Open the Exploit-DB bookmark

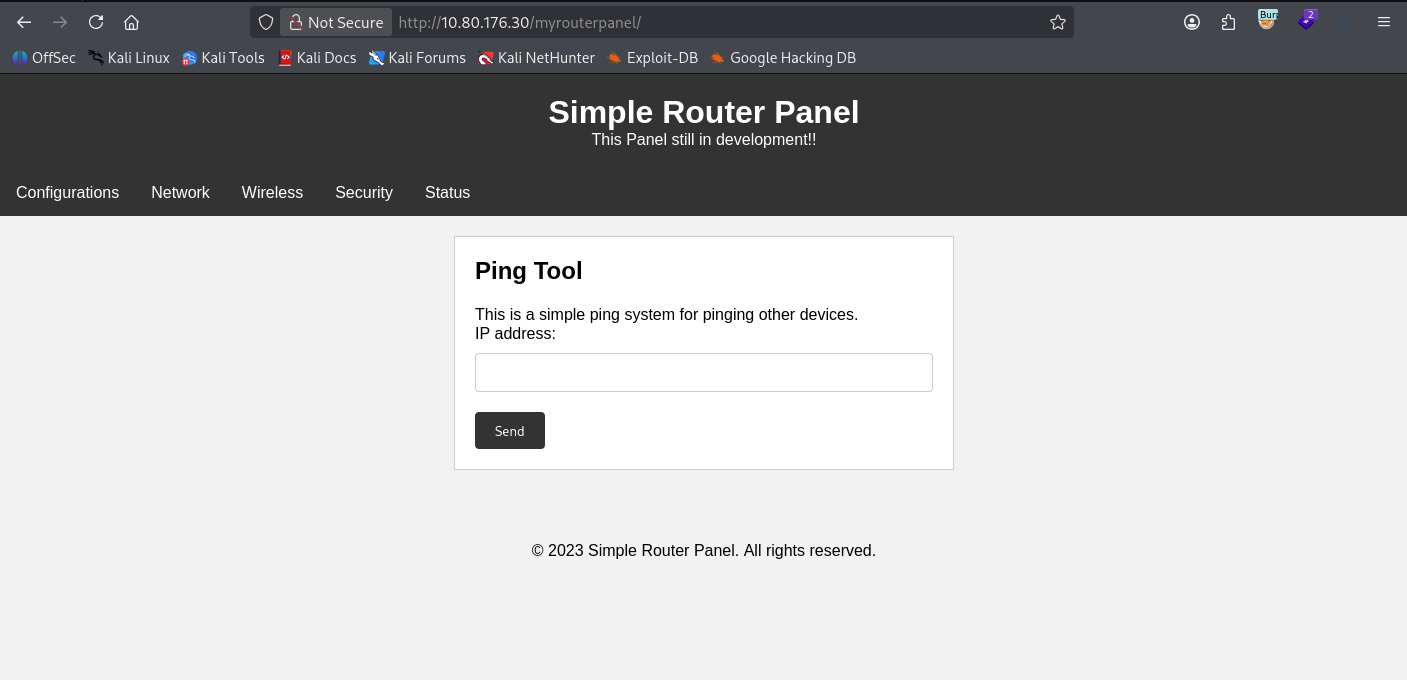[653, 58]
